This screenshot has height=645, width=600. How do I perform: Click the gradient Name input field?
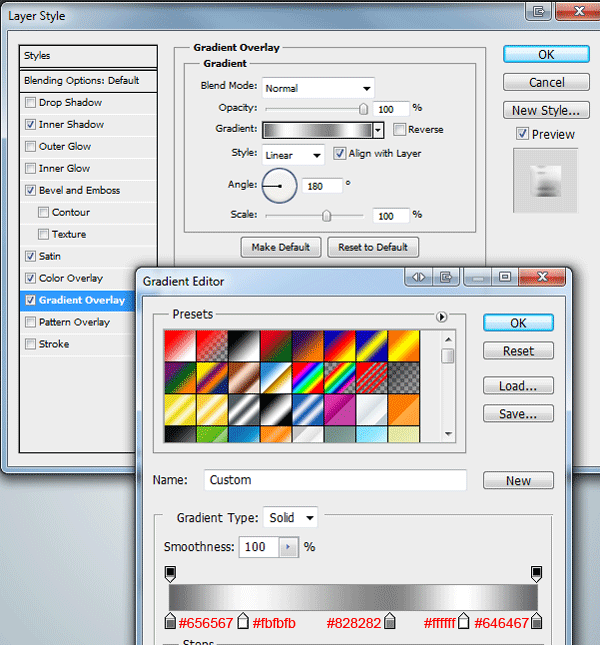(x=335, y=480)
